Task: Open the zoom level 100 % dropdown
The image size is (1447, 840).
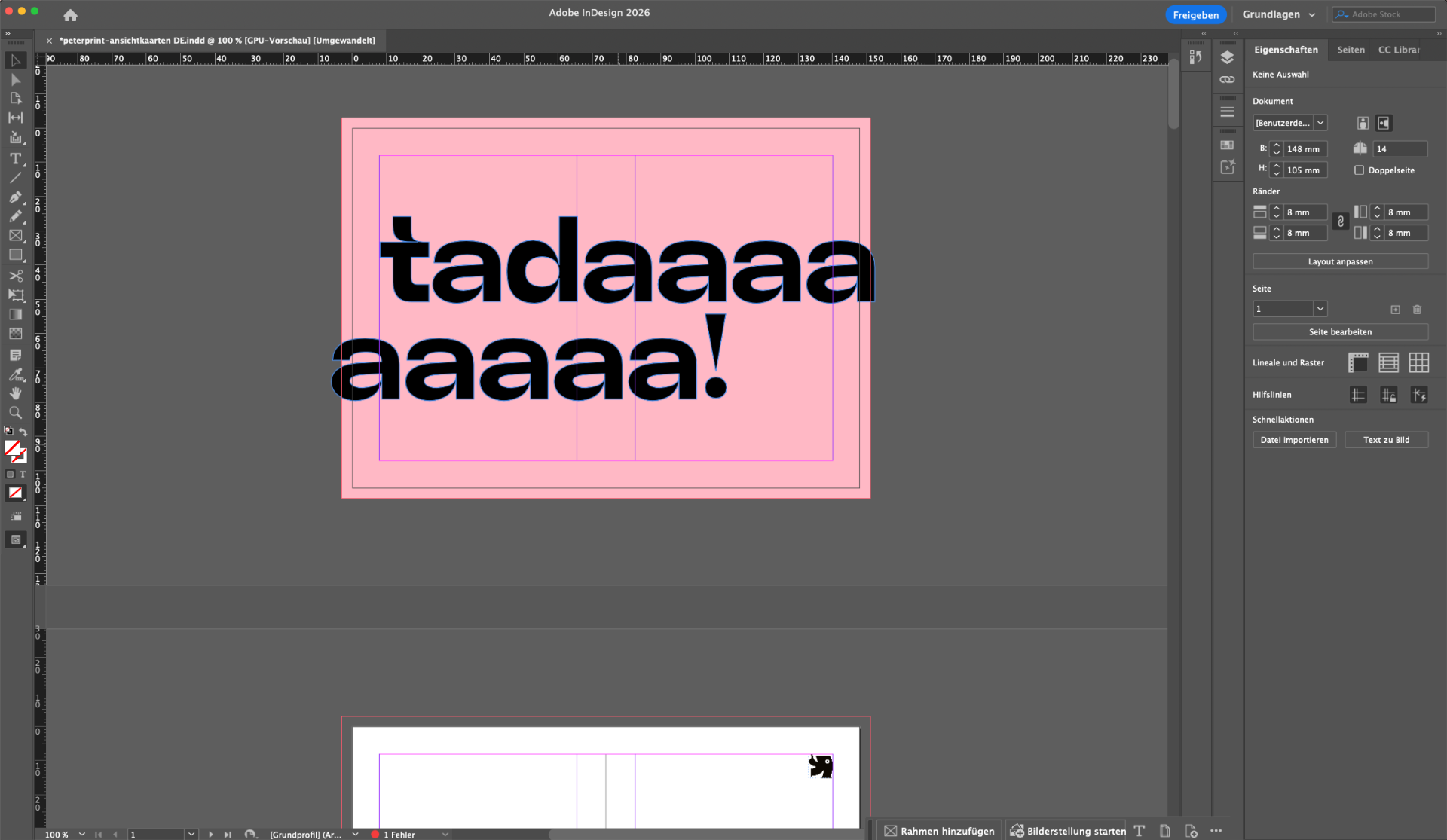Action: point(82,835)
